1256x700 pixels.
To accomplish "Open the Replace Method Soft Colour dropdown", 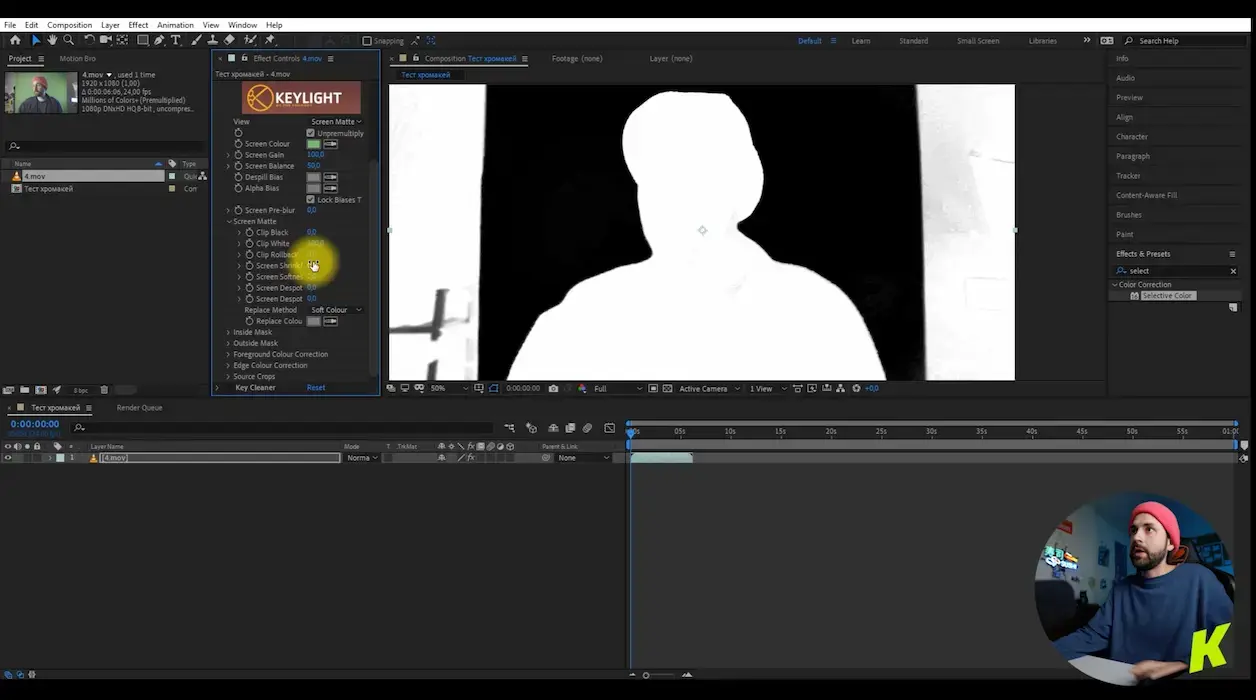I will coord(336,310).
